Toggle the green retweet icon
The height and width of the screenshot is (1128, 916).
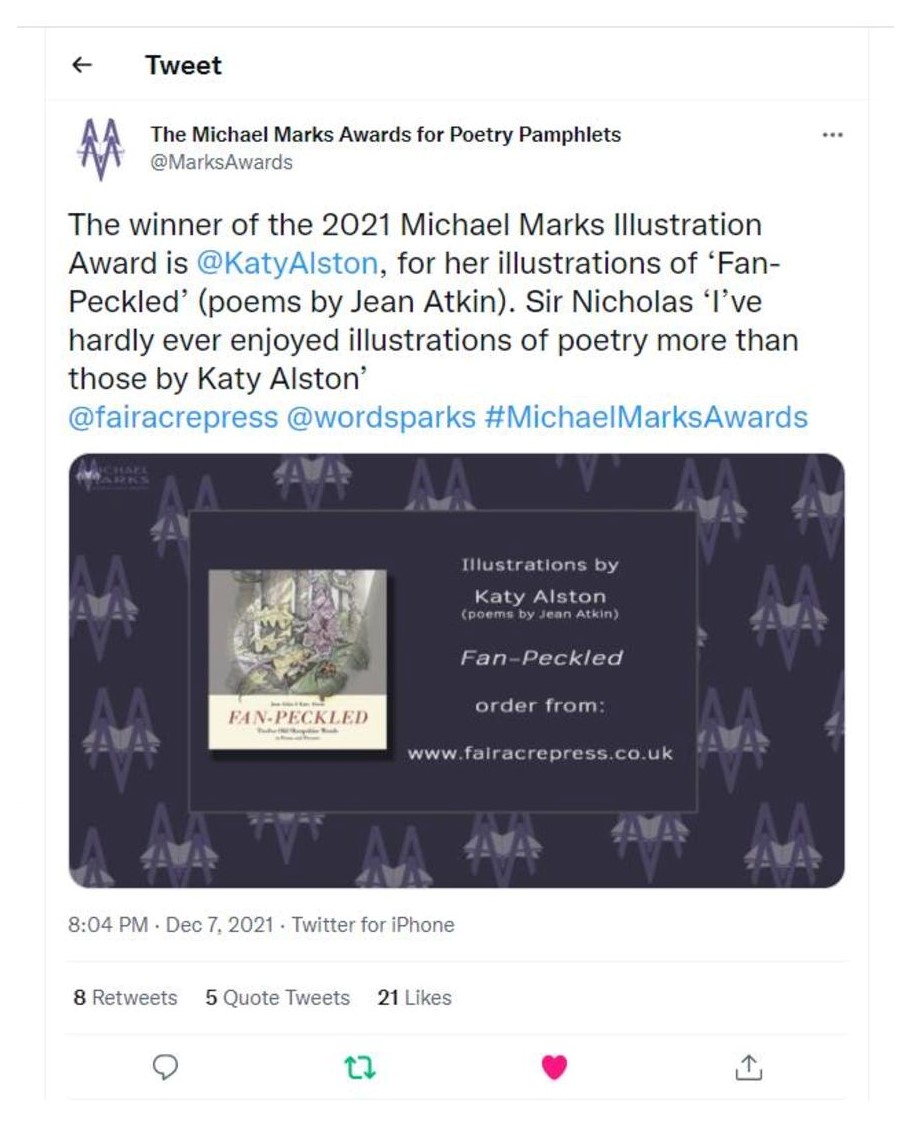(358, 1068)
